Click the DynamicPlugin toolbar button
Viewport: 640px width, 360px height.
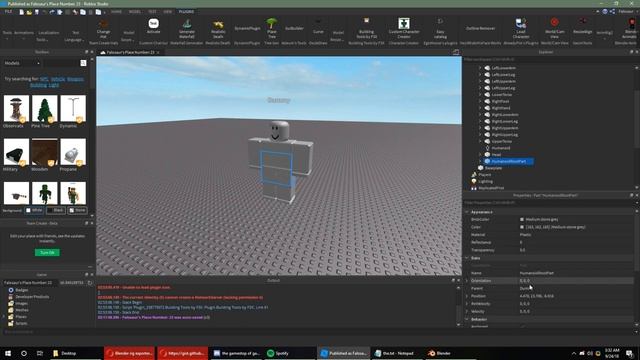tap(247, 29)
